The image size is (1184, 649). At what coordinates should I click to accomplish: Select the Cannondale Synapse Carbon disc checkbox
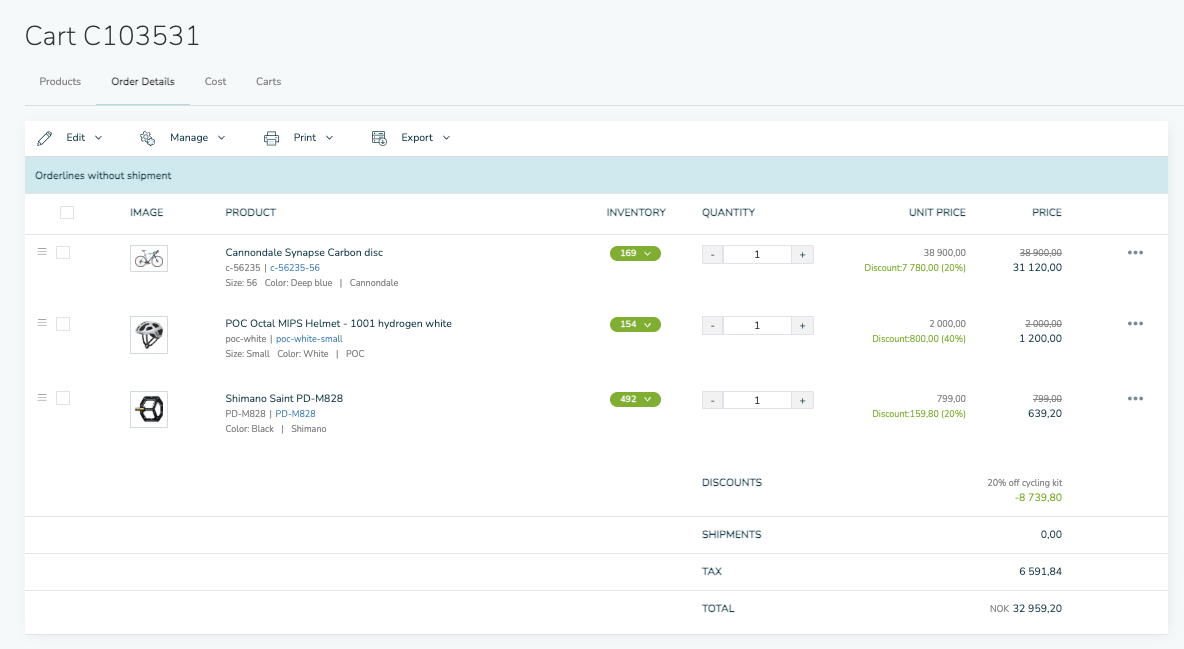pos(63,253)
